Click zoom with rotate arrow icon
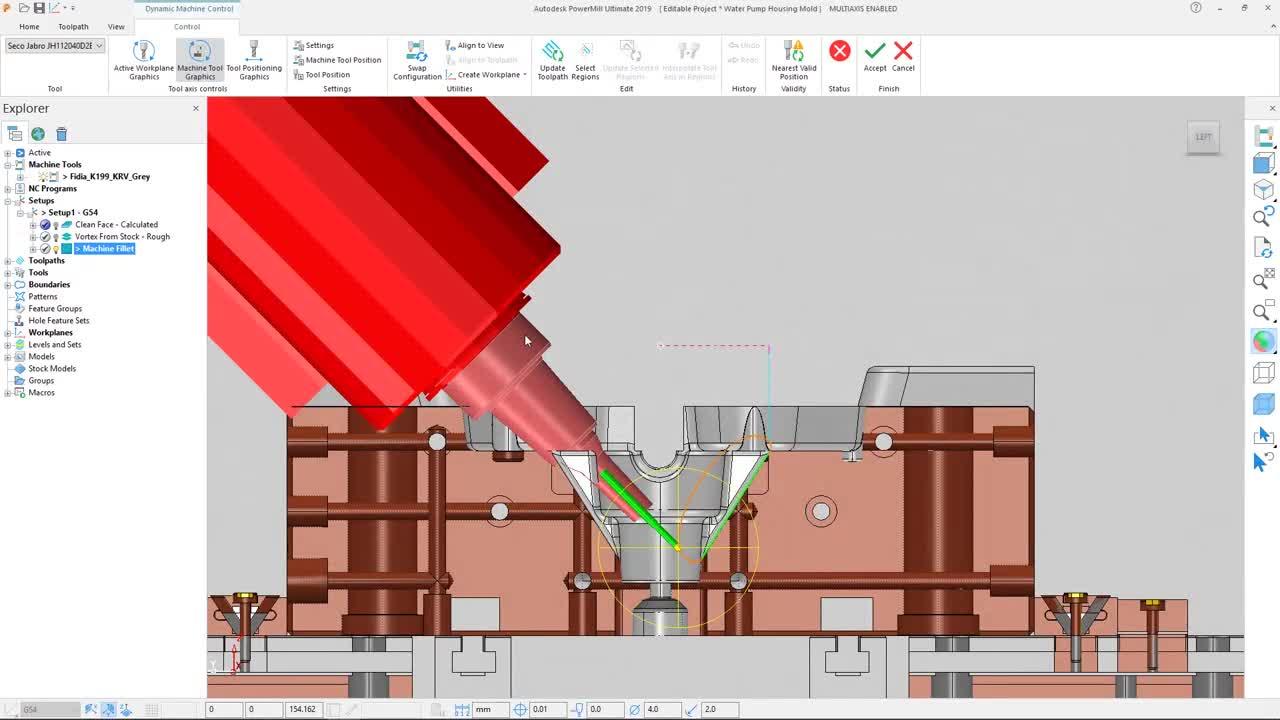 click(1263, 216)
